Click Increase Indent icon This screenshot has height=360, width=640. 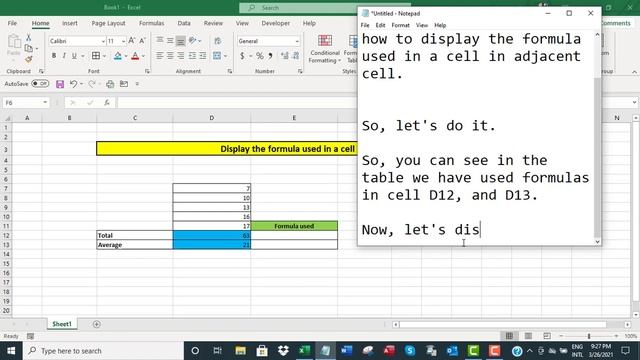[x=202, y=56]
